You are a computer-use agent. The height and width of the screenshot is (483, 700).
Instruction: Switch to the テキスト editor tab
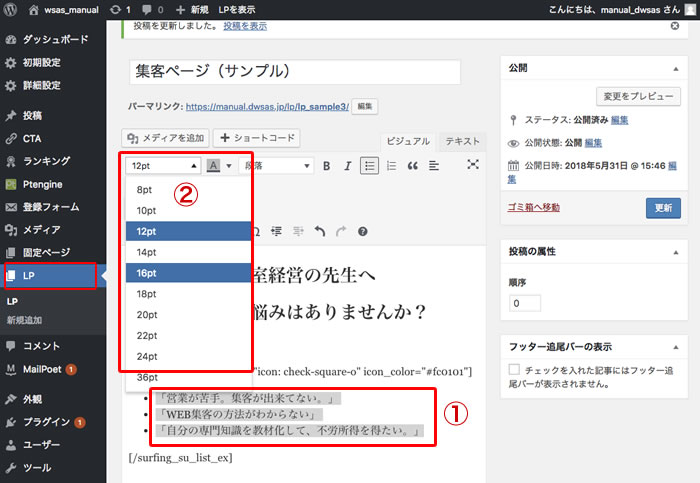(x=462, y=142)
